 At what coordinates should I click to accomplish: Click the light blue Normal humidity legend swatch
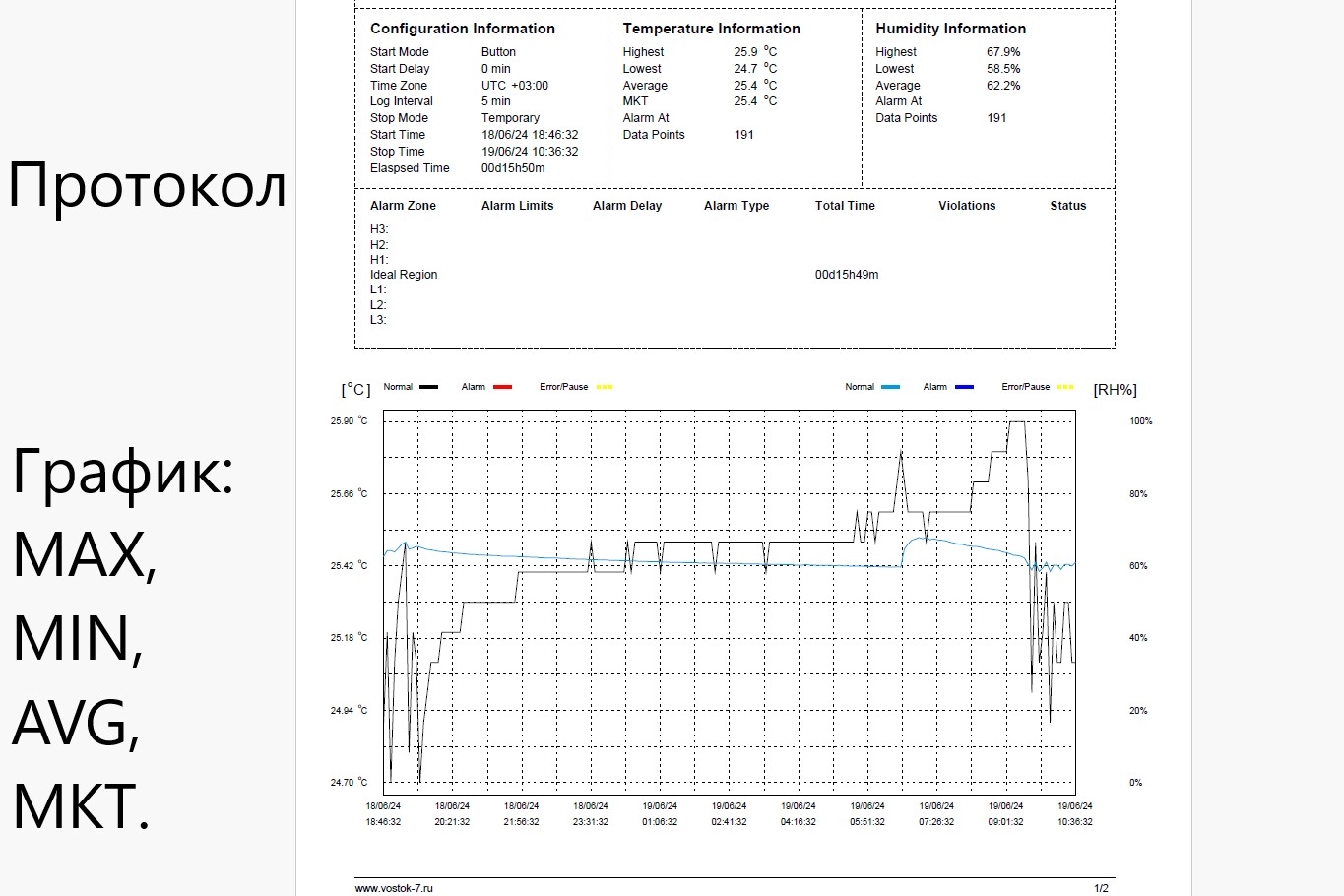[890, 387]
